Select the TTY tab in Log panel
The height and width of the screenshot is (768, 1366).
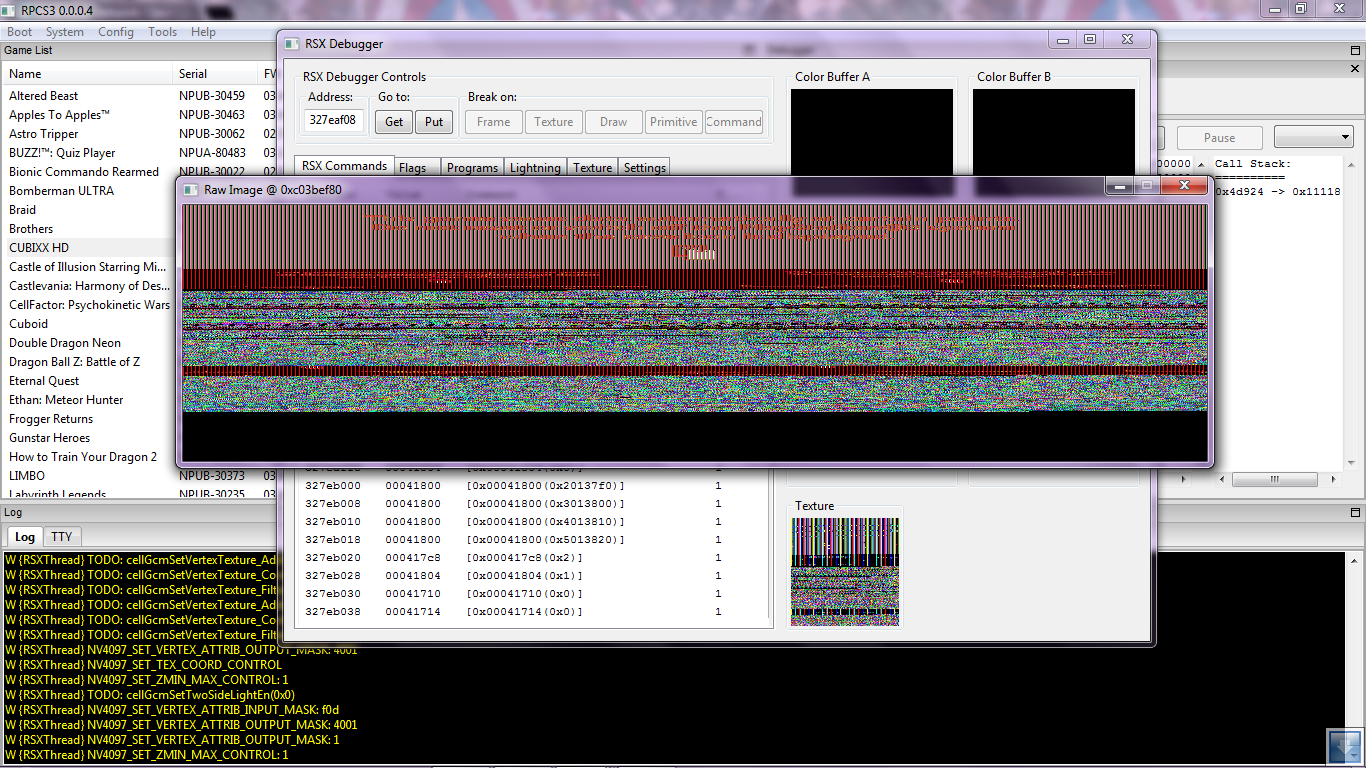click(x=62, y=537)
